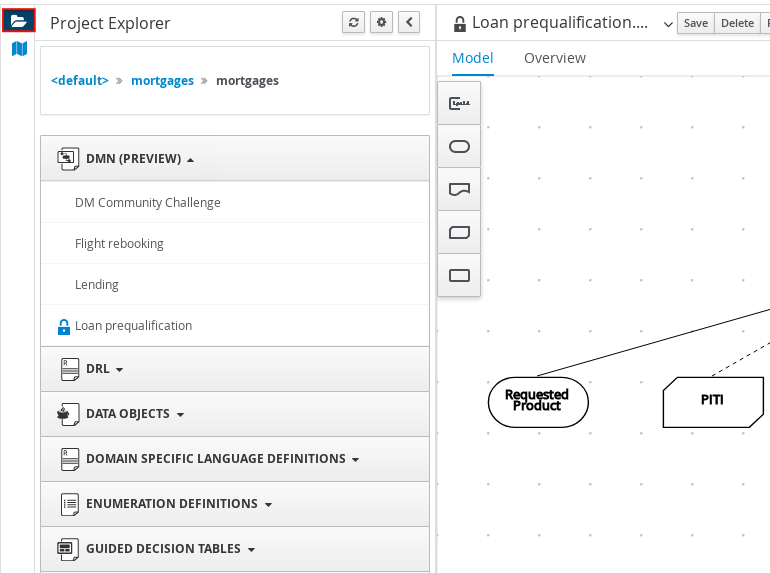
Task: Select the Business Knowledge Model shape tool
Action: pyautogui.click(x=460, y=232)
